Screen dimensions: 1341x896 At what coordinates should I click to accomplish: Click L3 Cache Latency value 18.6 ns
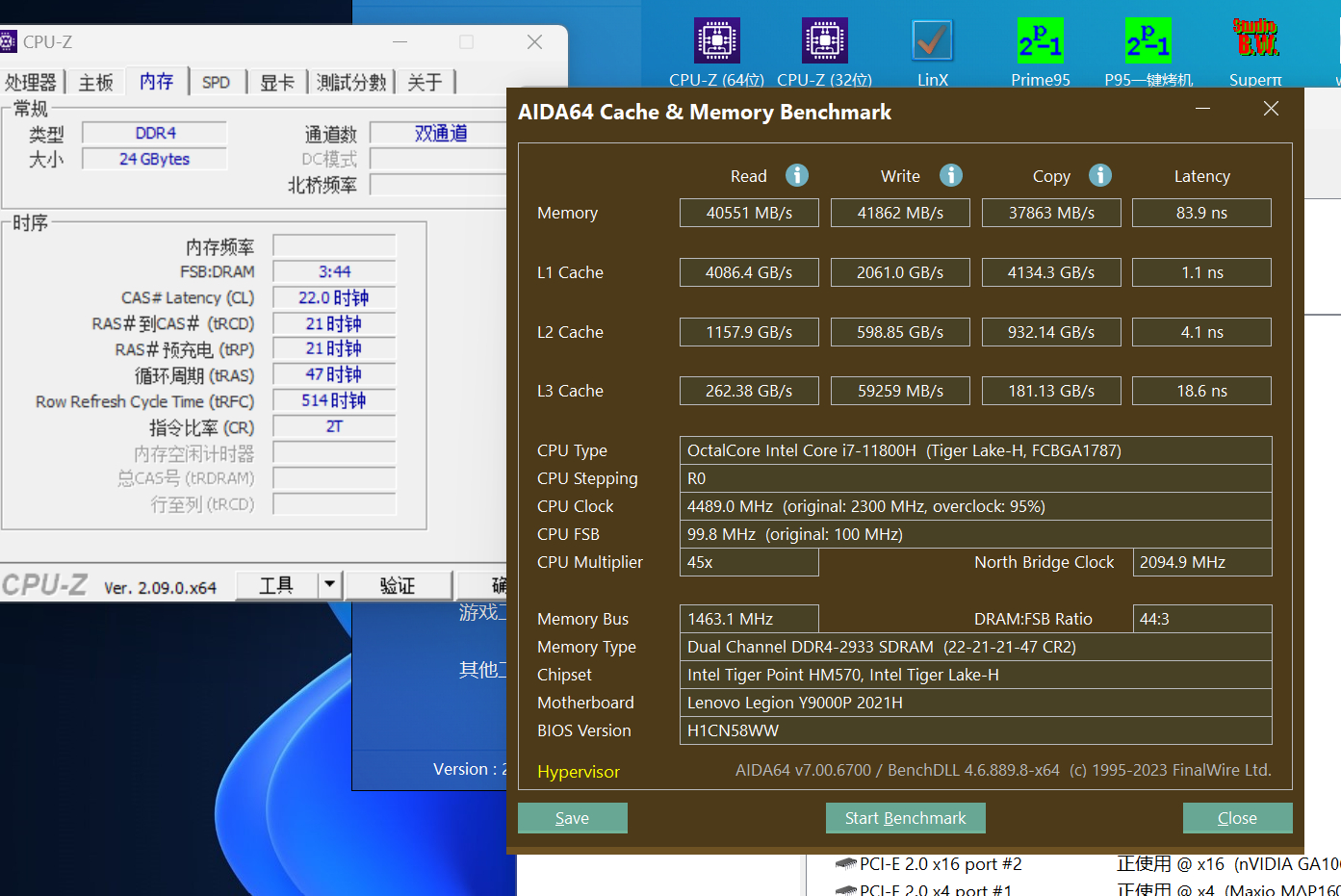[1201, 391]
